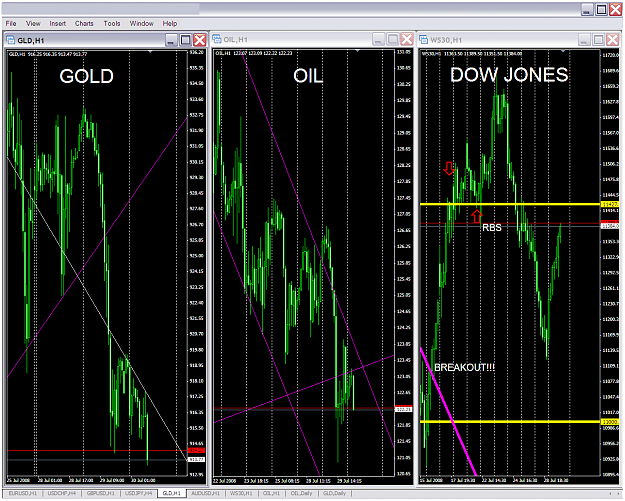Close the main terminal window

(x=615, y=10)
